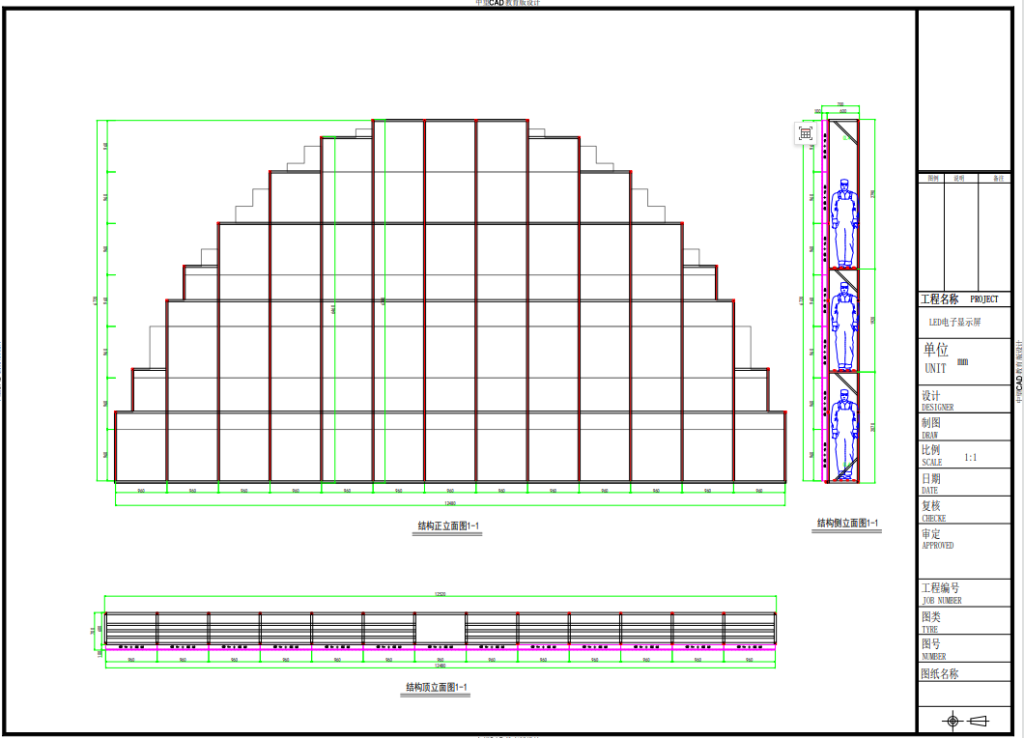The width and height of the screenshot is (1024, 738).
Task: Click the floating image scan icon
Action: (806, 134)
